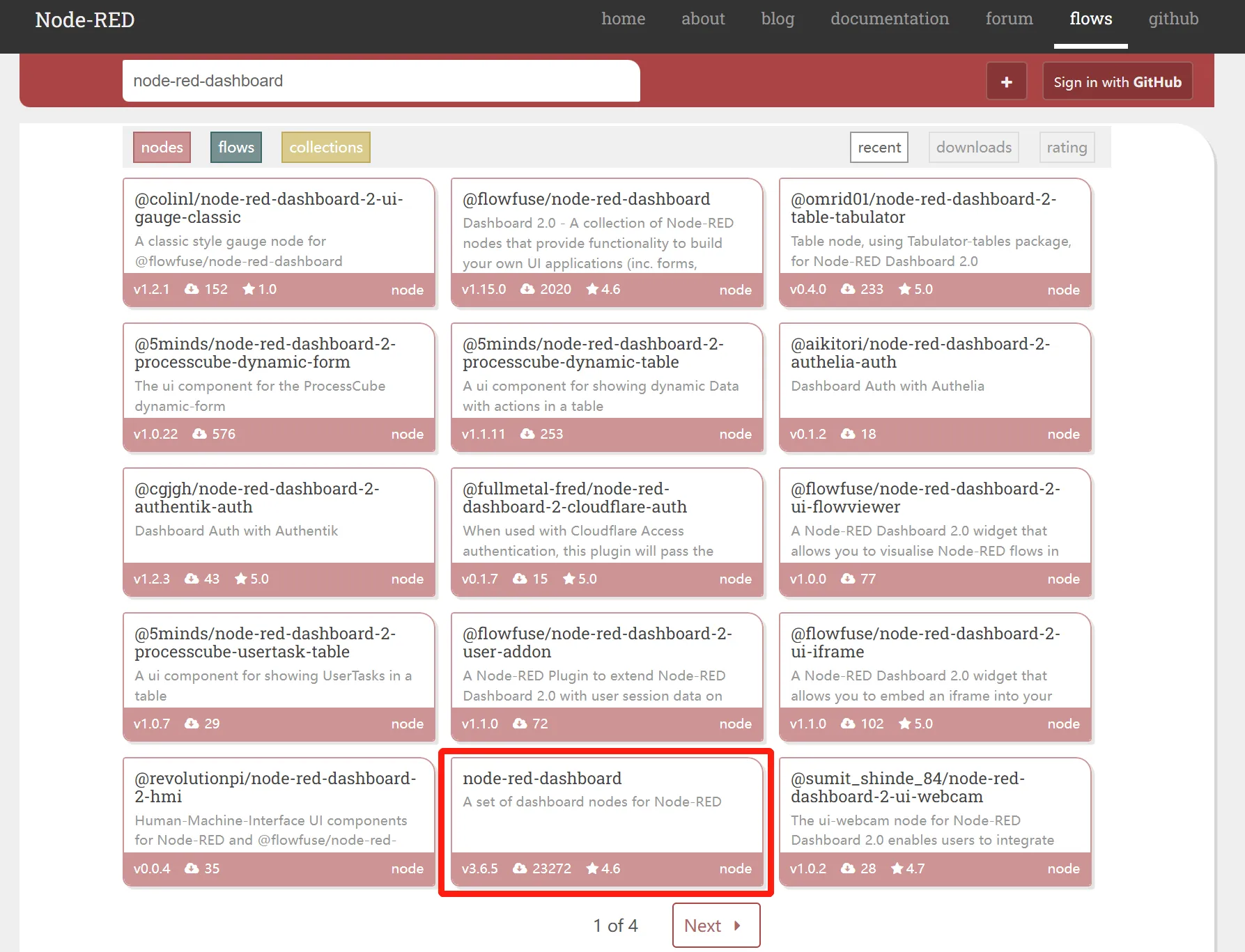Image resolution: width=1245 pixels, height=952 pixels.
Task: Click the Node-RED logo title
Action: [85, 19]
